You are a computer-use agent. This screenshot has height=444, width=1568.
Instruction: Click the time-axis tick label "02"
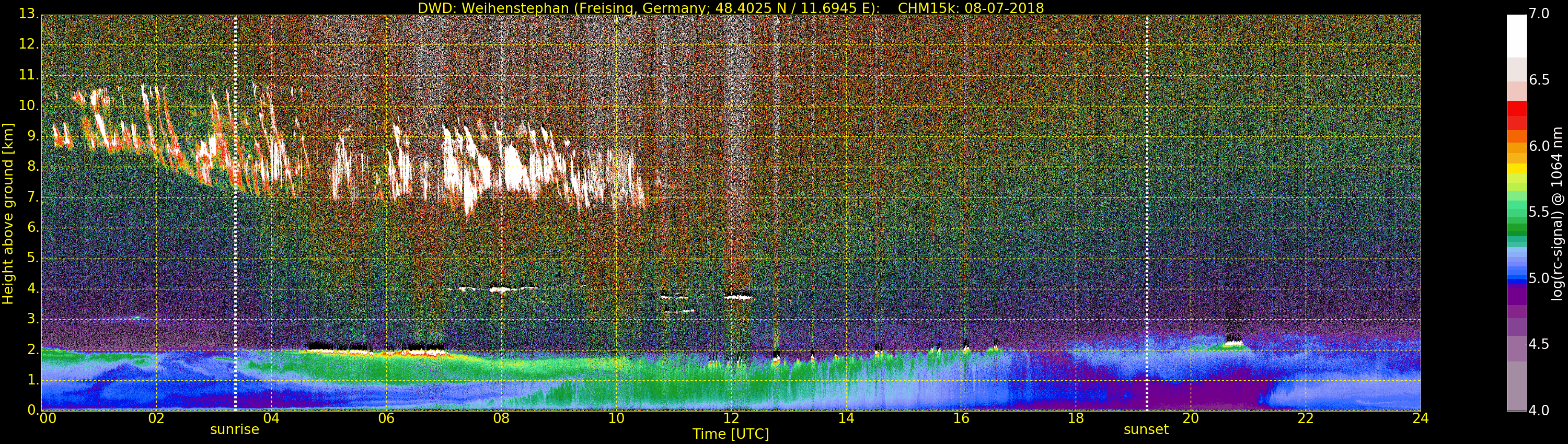click(156, 418)
